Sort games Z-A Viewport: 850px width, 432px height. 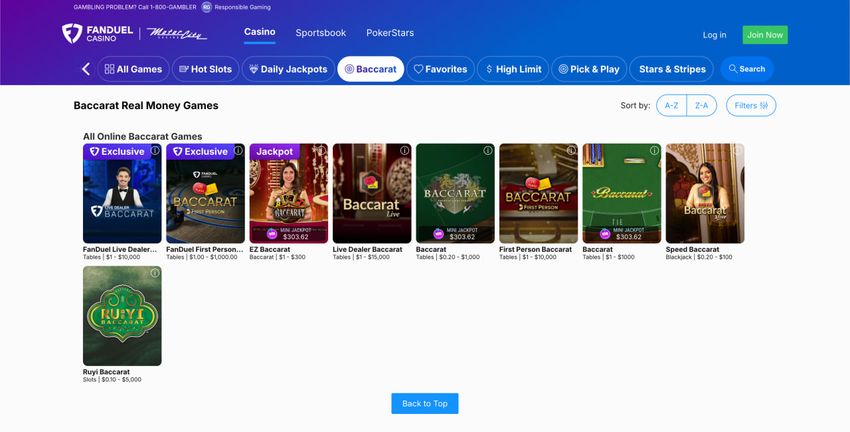701,106
